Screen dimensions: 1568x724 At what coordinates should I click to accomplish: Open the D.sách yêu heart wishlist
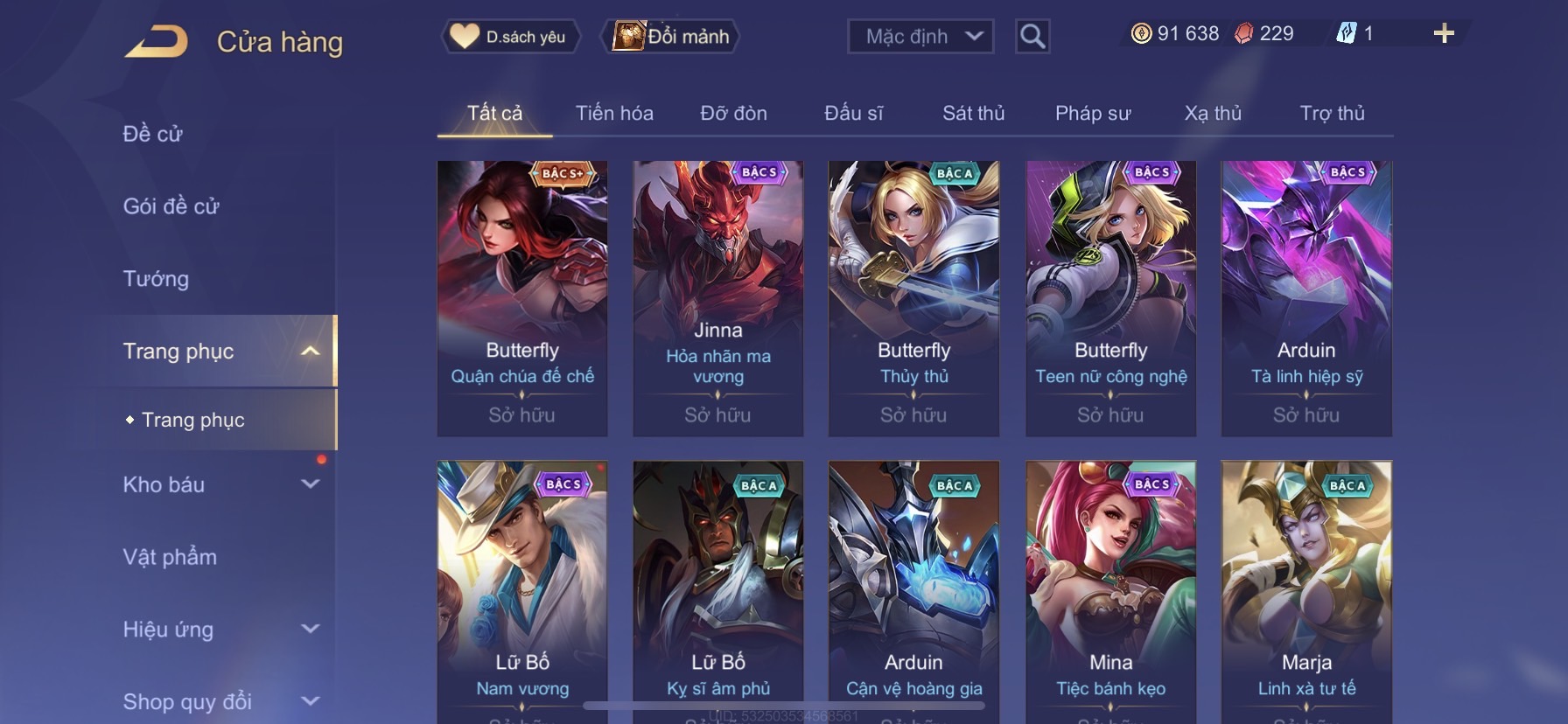coord(511,37)
